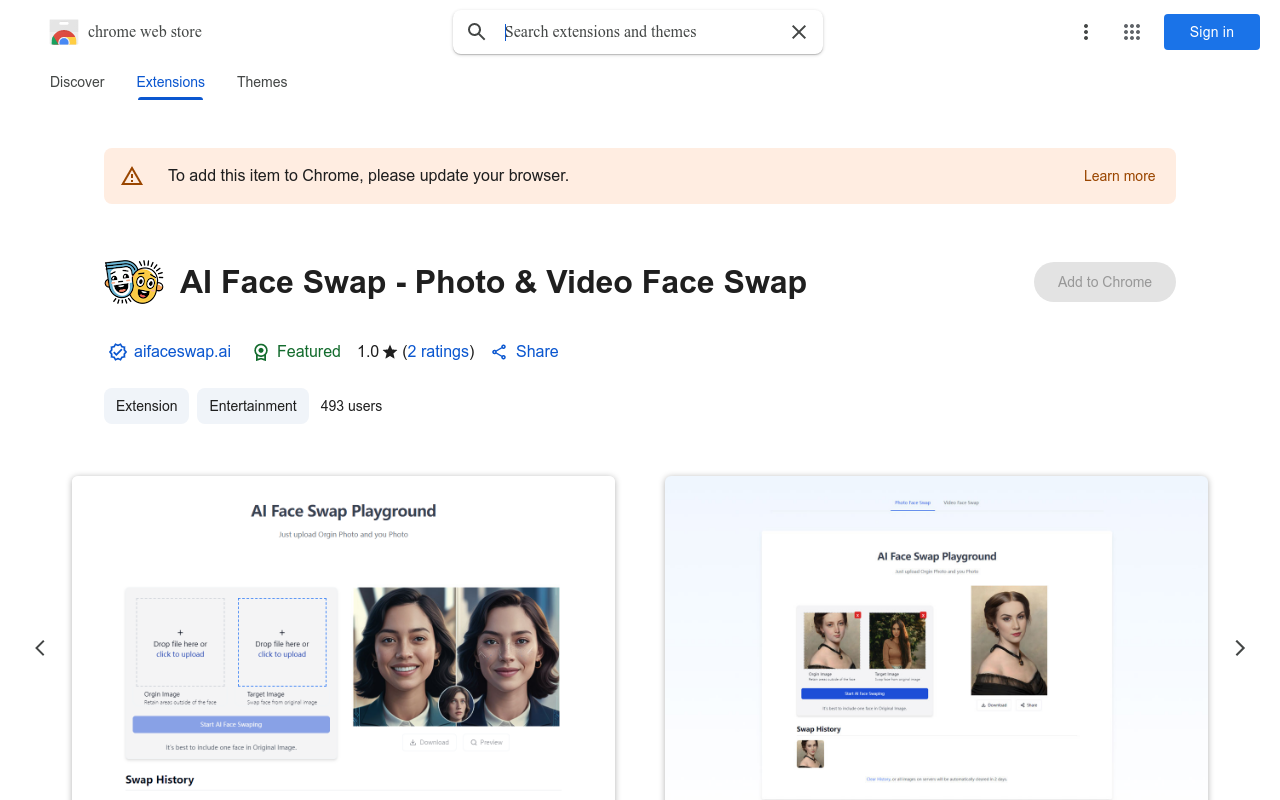This screenshot has width=1280, height=800.
Task: Click the Featured badge icon
Action: tap(261, 352)
